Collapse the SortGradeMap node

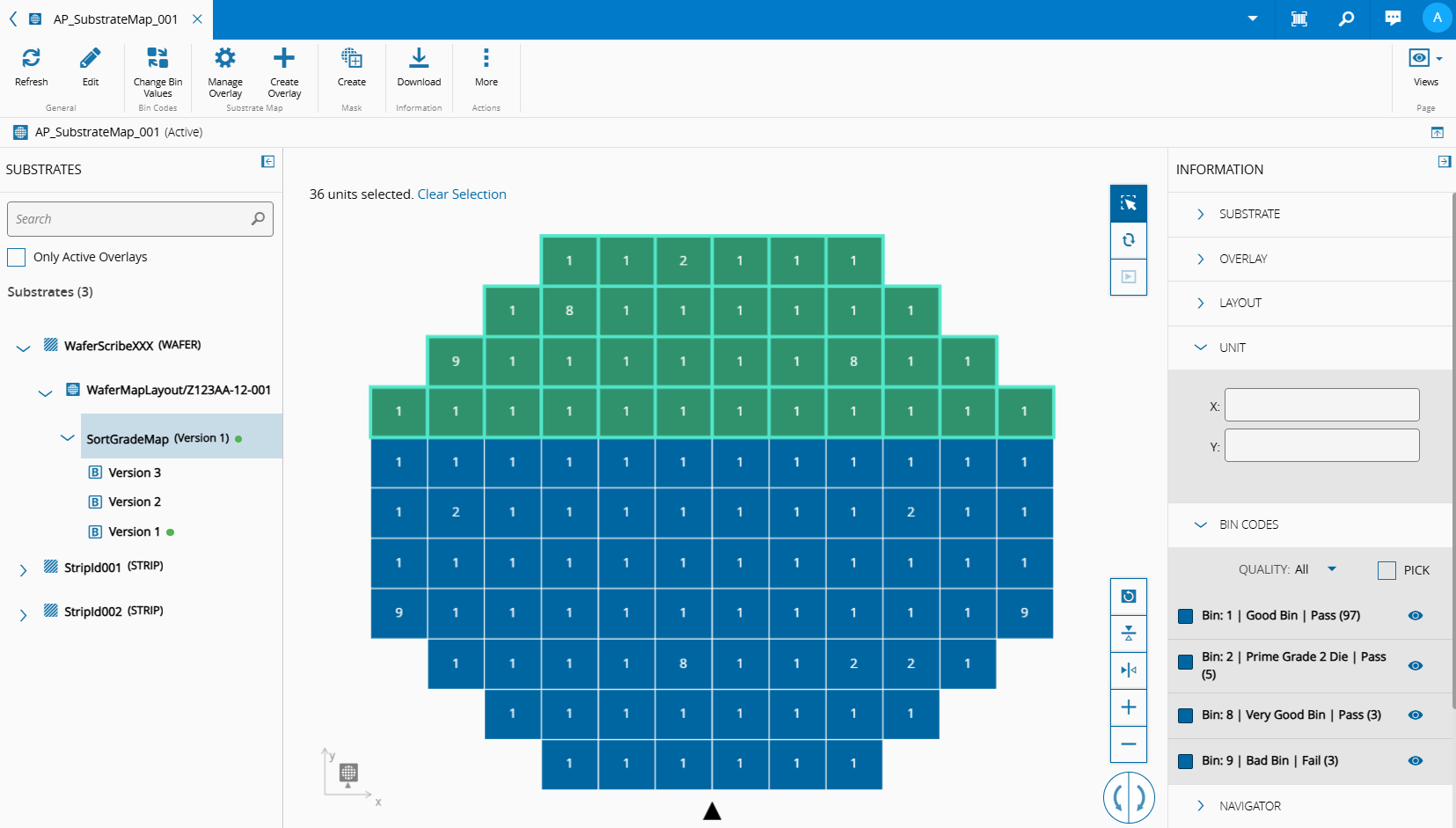67,437
